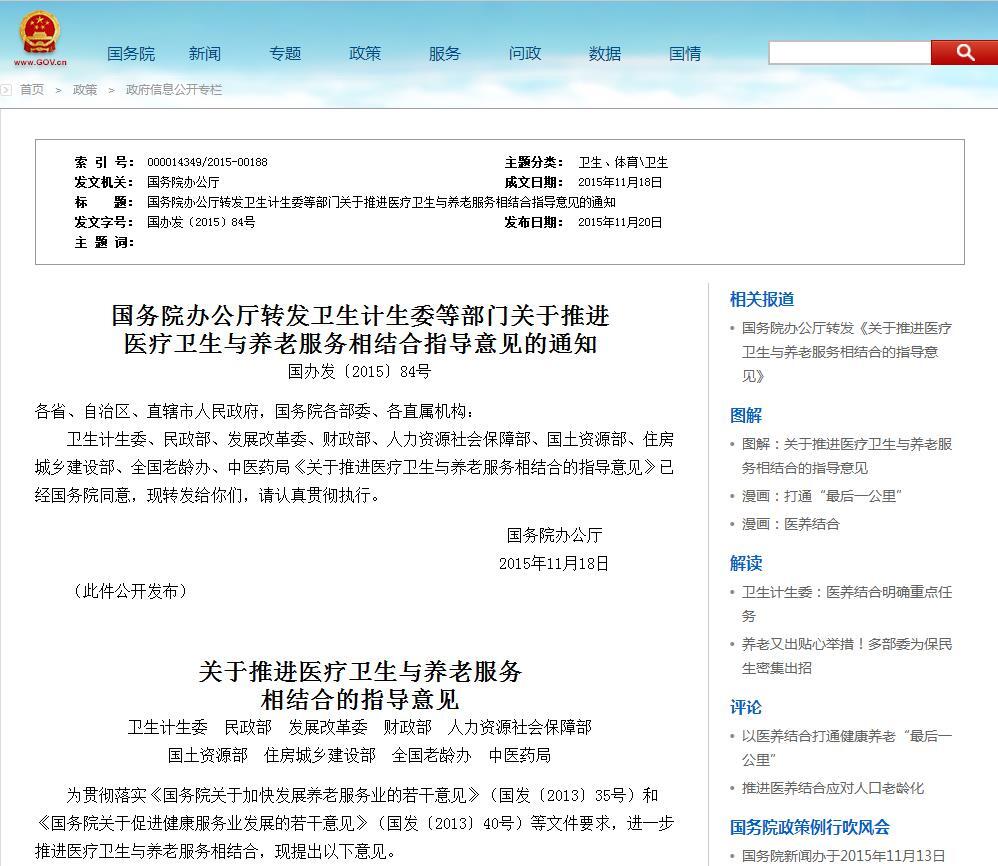
Task: Open 国务院新闻办于2015年11月13日 briefing link
Action: pos(843,856)
